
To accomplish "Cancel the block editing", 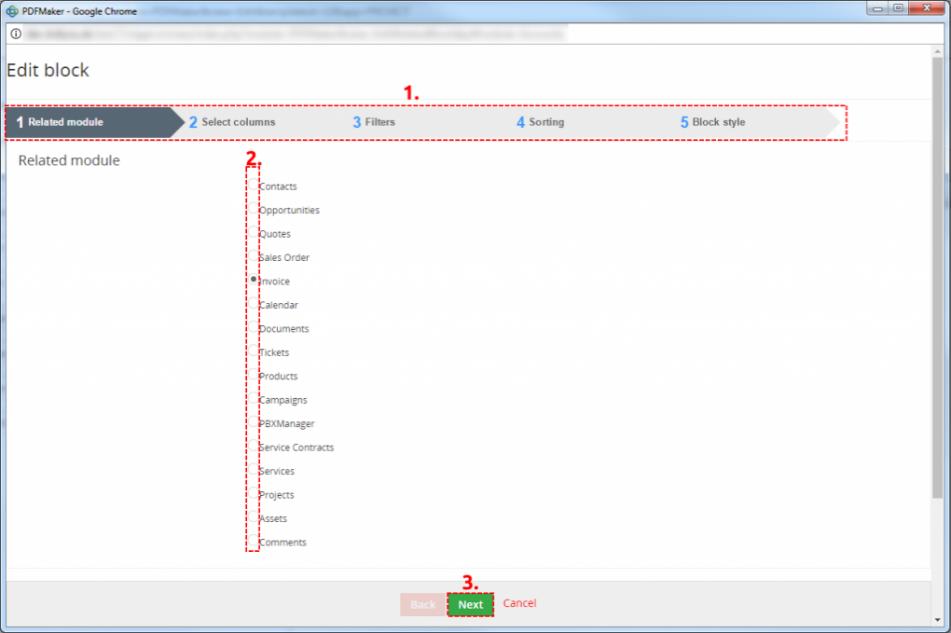I will [x=519, y=603].
